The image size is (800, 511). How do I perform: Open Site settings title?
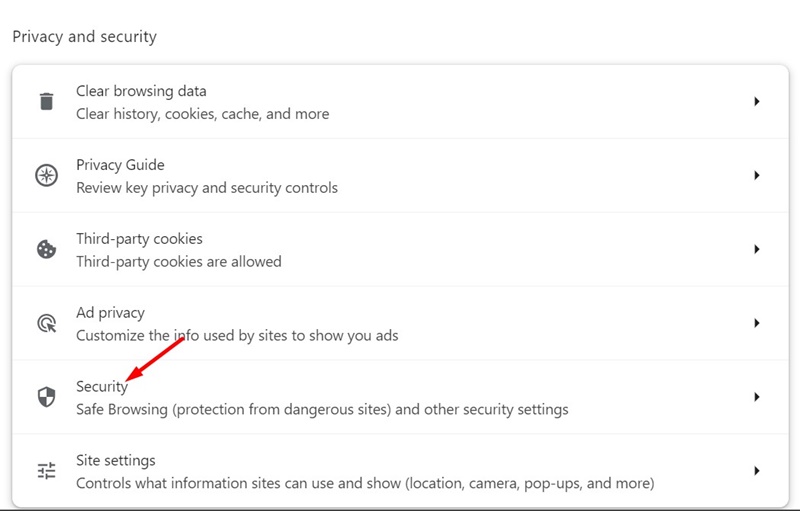click(116, 461)
